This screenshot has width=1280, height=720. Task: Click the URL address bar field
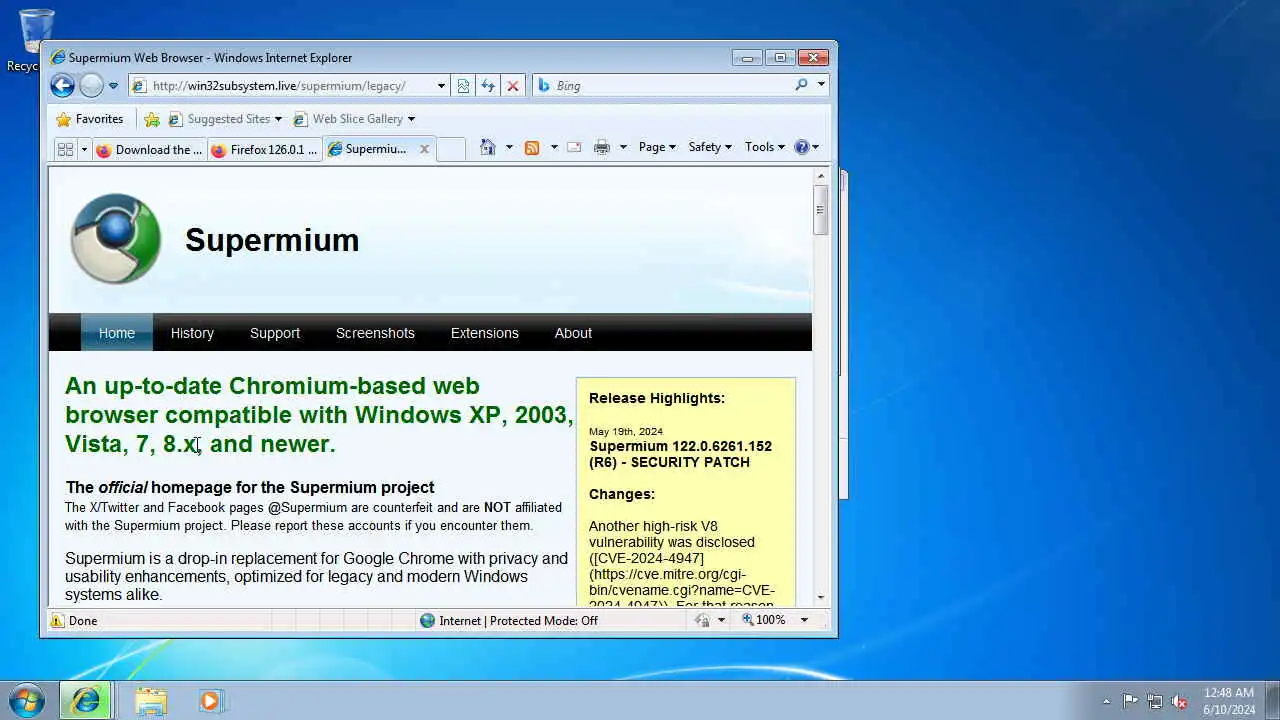[x=282, y=86]
